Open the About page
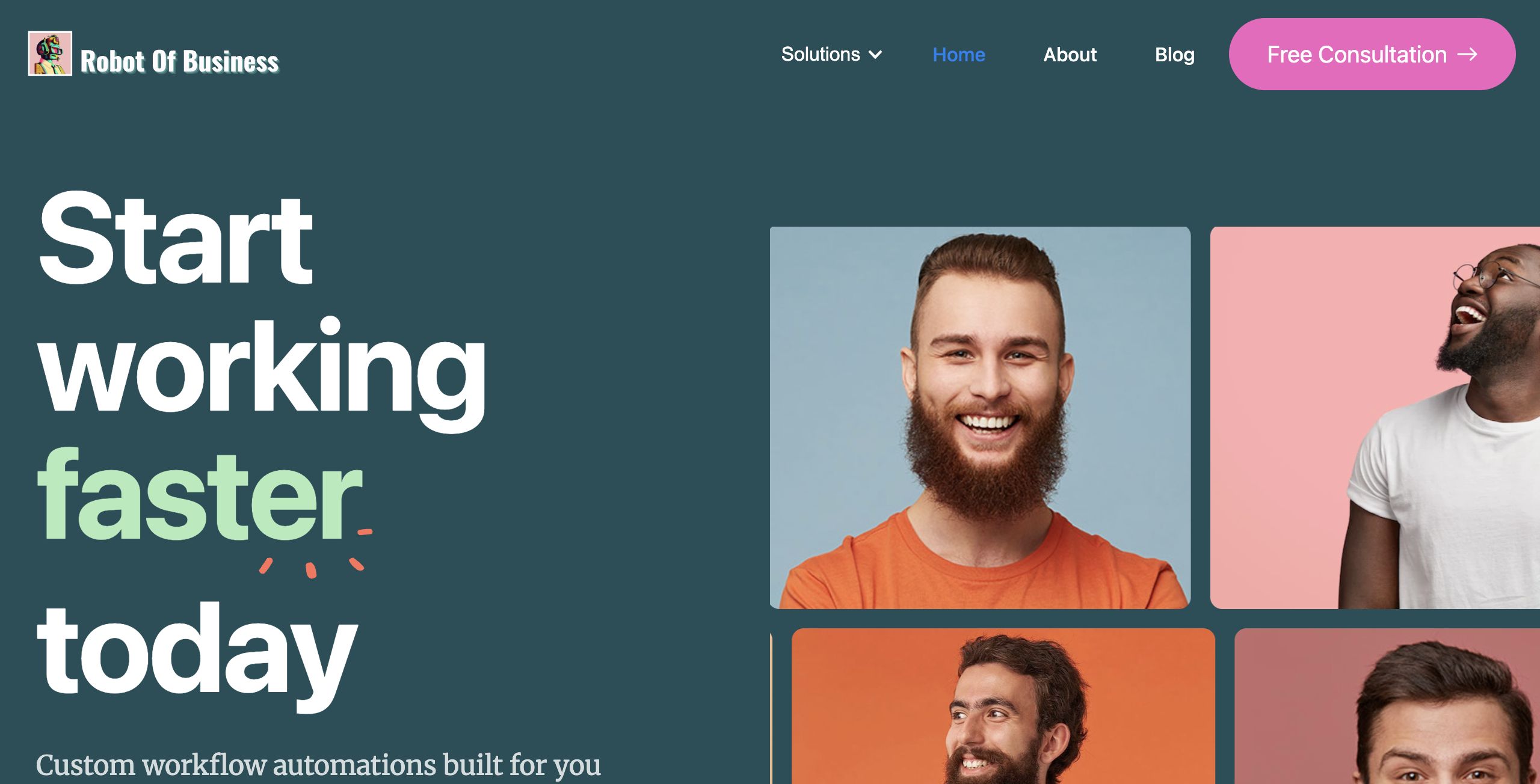Image resolution: width=1540 pixels, height=784 pixels. 1070,55
